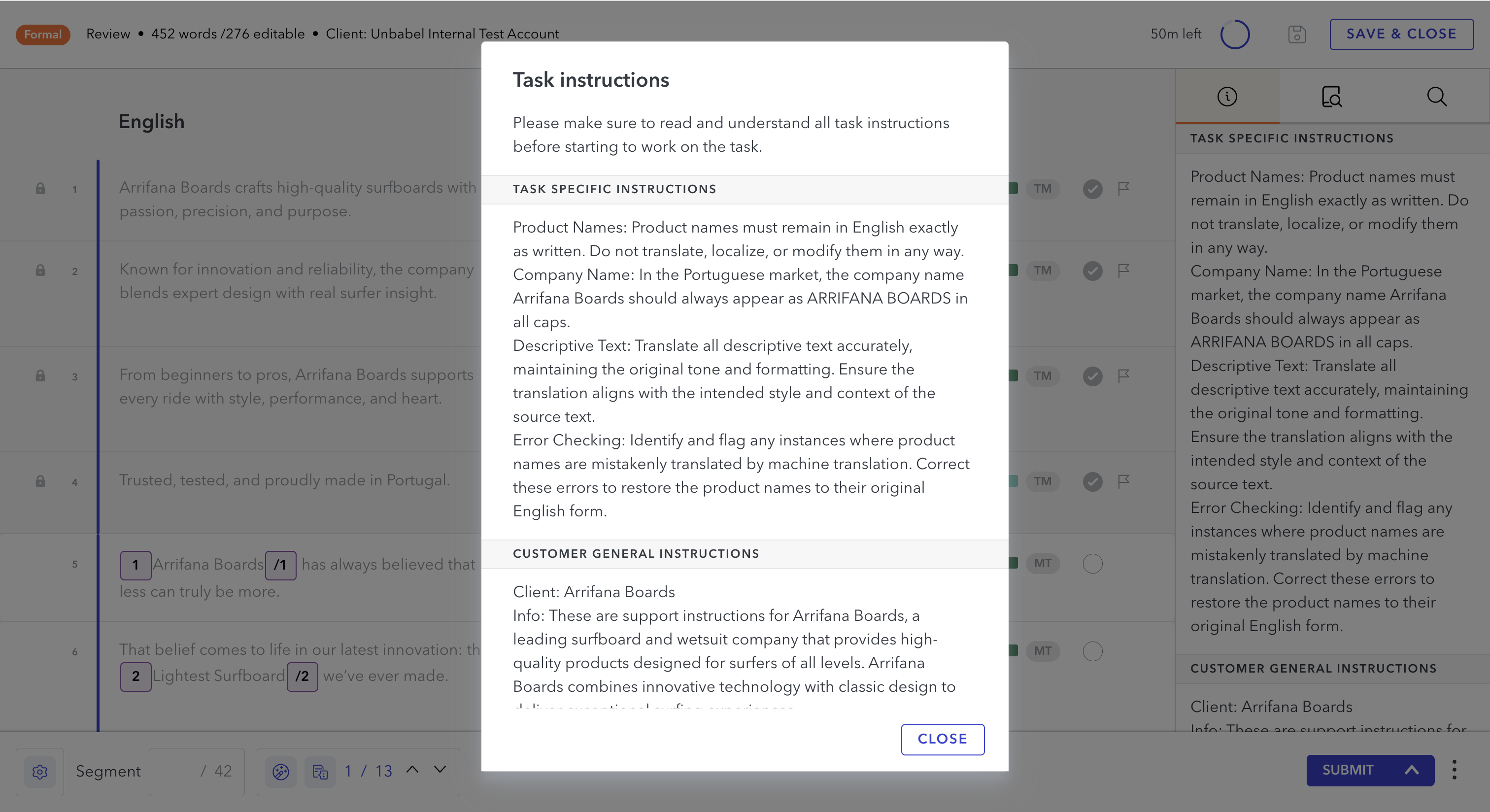Screen dimensions: 1490x812
Task: Click opening tag 2 before Lightest Surfboard
Action: click(135, 676)
